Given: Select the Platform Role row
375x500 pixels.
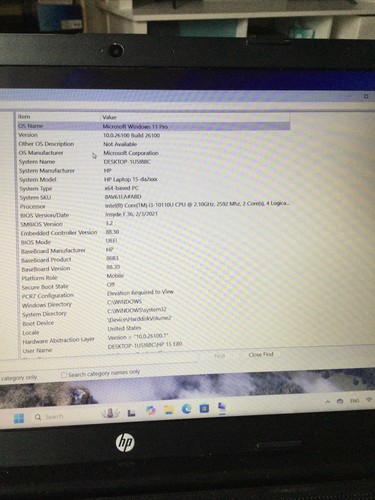Looking at the screenshot, I should pos(39,278).
